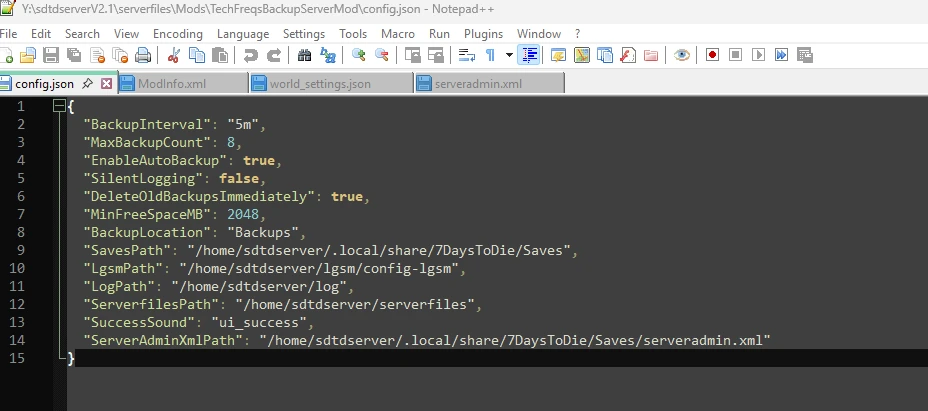Open the Settings menu
The image size is (928, 411).
[304, 34]
